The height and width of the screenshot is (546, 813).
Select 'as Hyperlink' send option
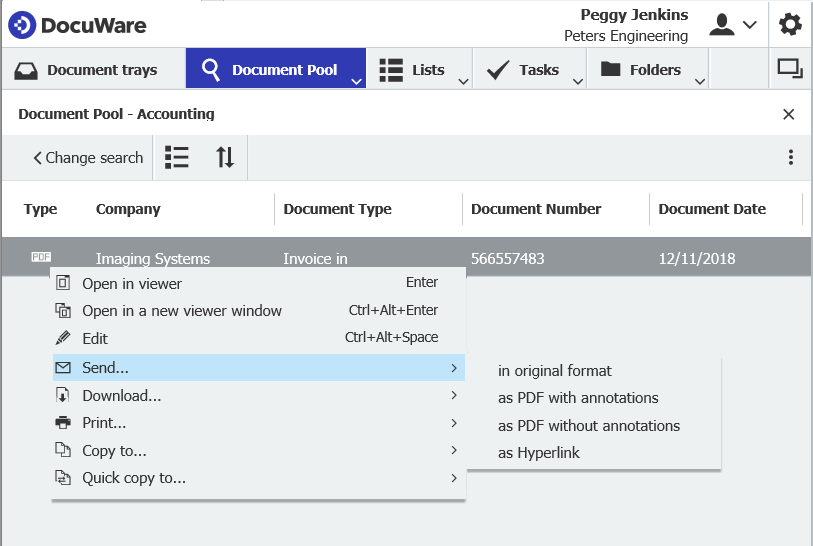(539, 453)
